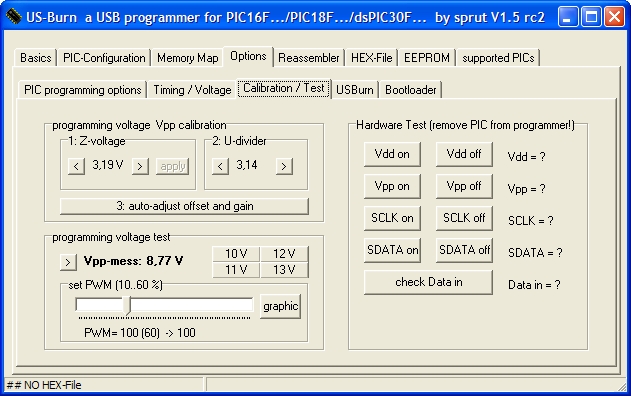Viewport: 631px width, 396px height.
Task: Select Calibration / Test sub-tab
Action: (284, 88)
